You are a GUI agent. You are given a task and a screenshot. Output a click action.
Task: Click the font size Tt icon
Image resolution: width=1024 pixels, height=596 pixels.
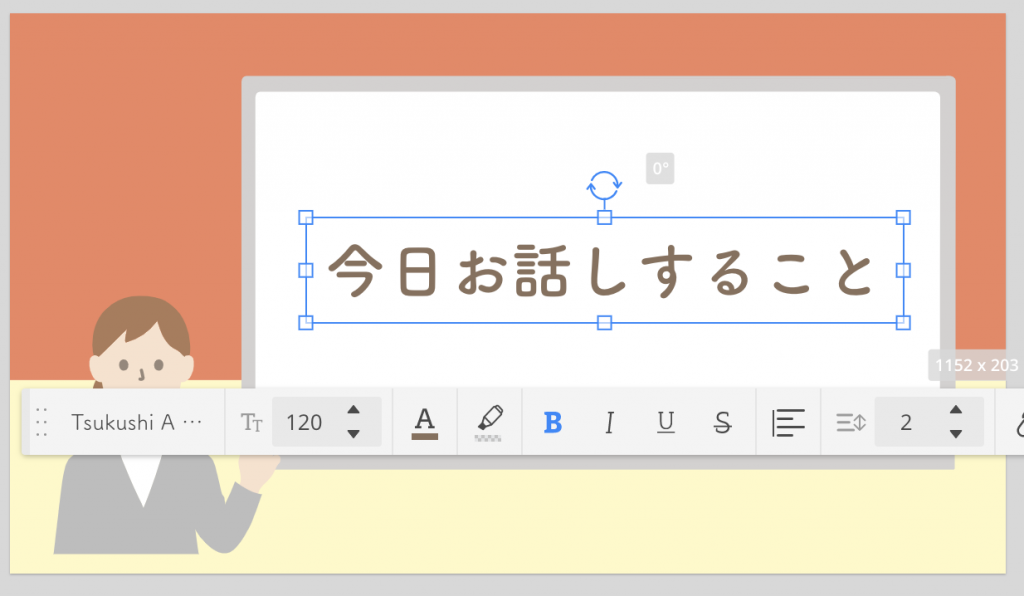click(252, 423)
